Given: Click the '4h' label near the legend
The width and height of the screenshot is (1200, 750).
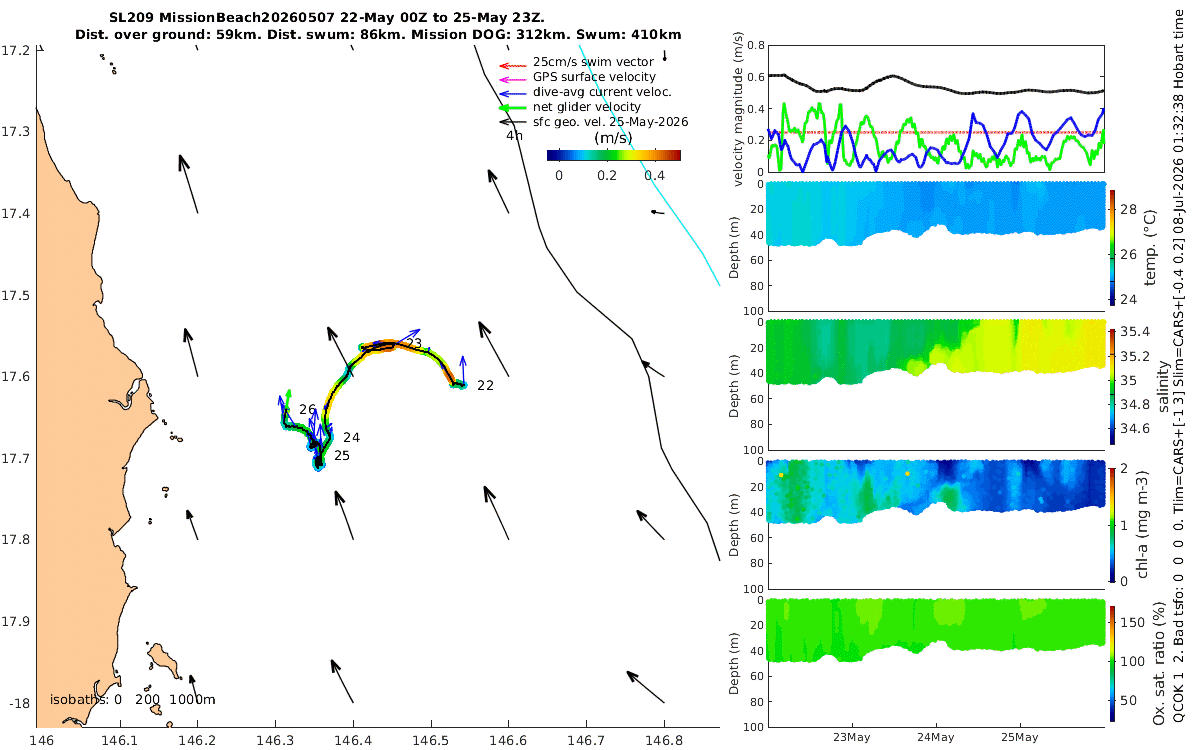Looking at the screenshot, I should [x=514, y=135].
